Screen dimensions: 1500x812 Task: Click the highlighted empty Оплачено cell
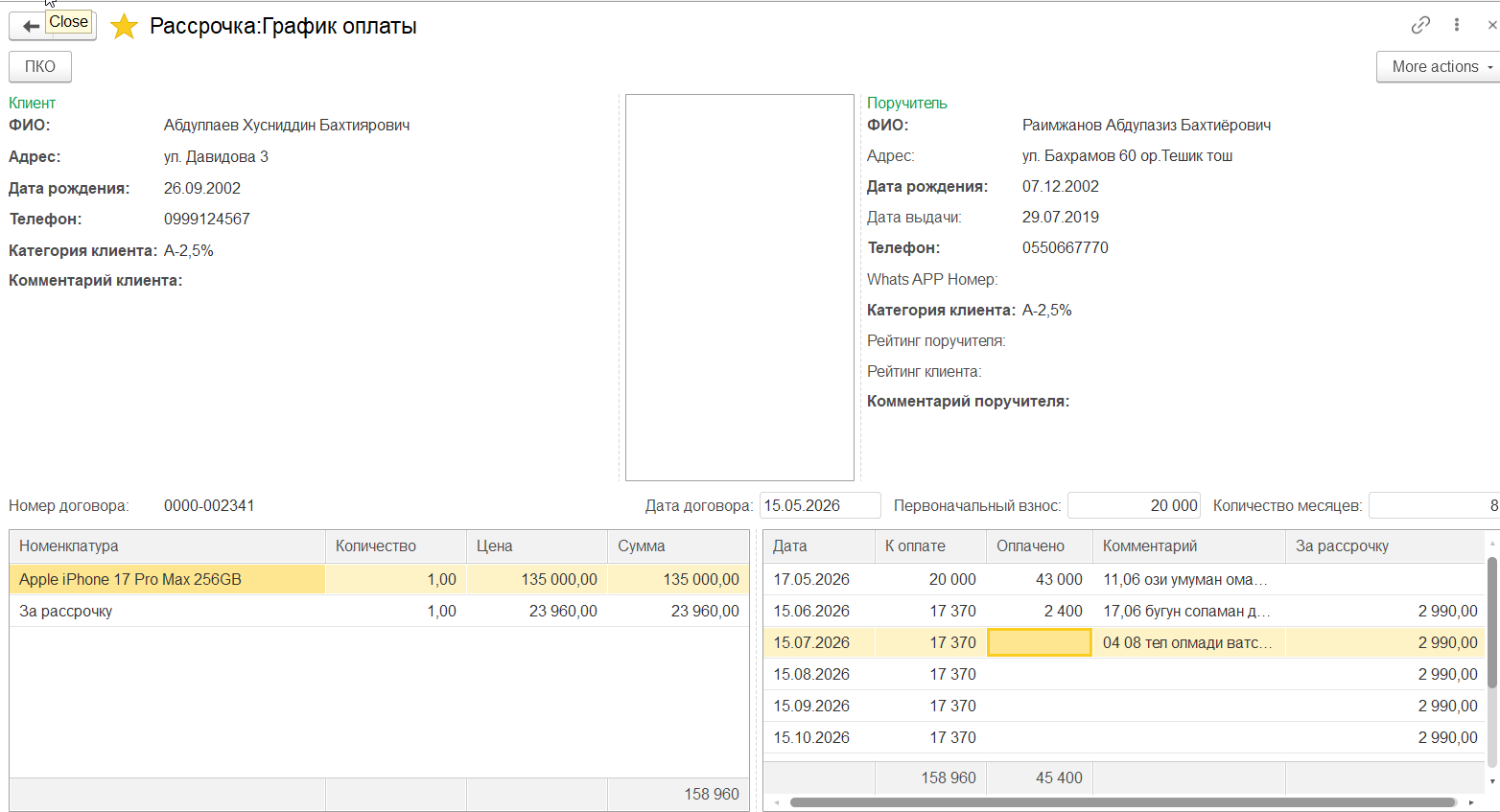point(1040,642)
